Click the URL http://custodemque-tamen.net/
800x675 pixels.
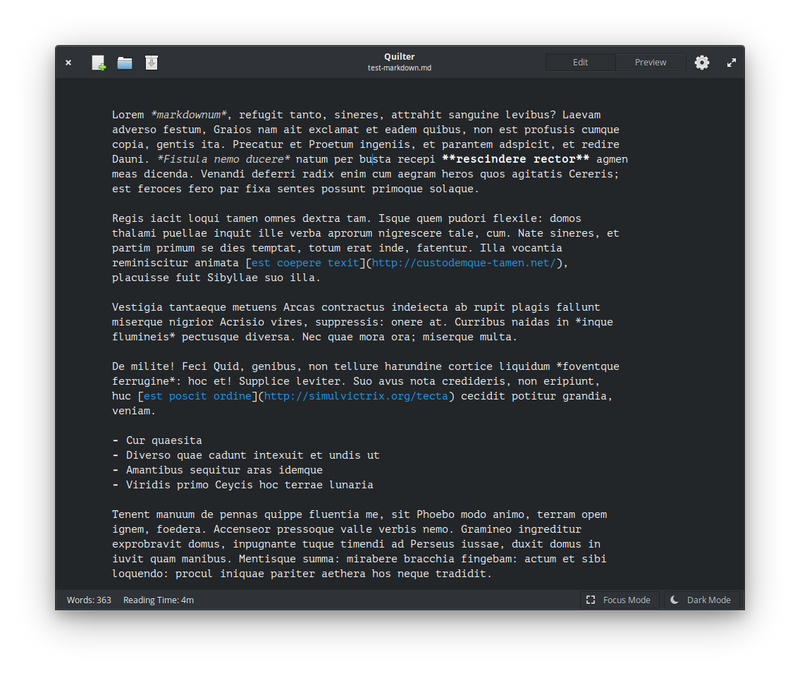click(464, 263)
